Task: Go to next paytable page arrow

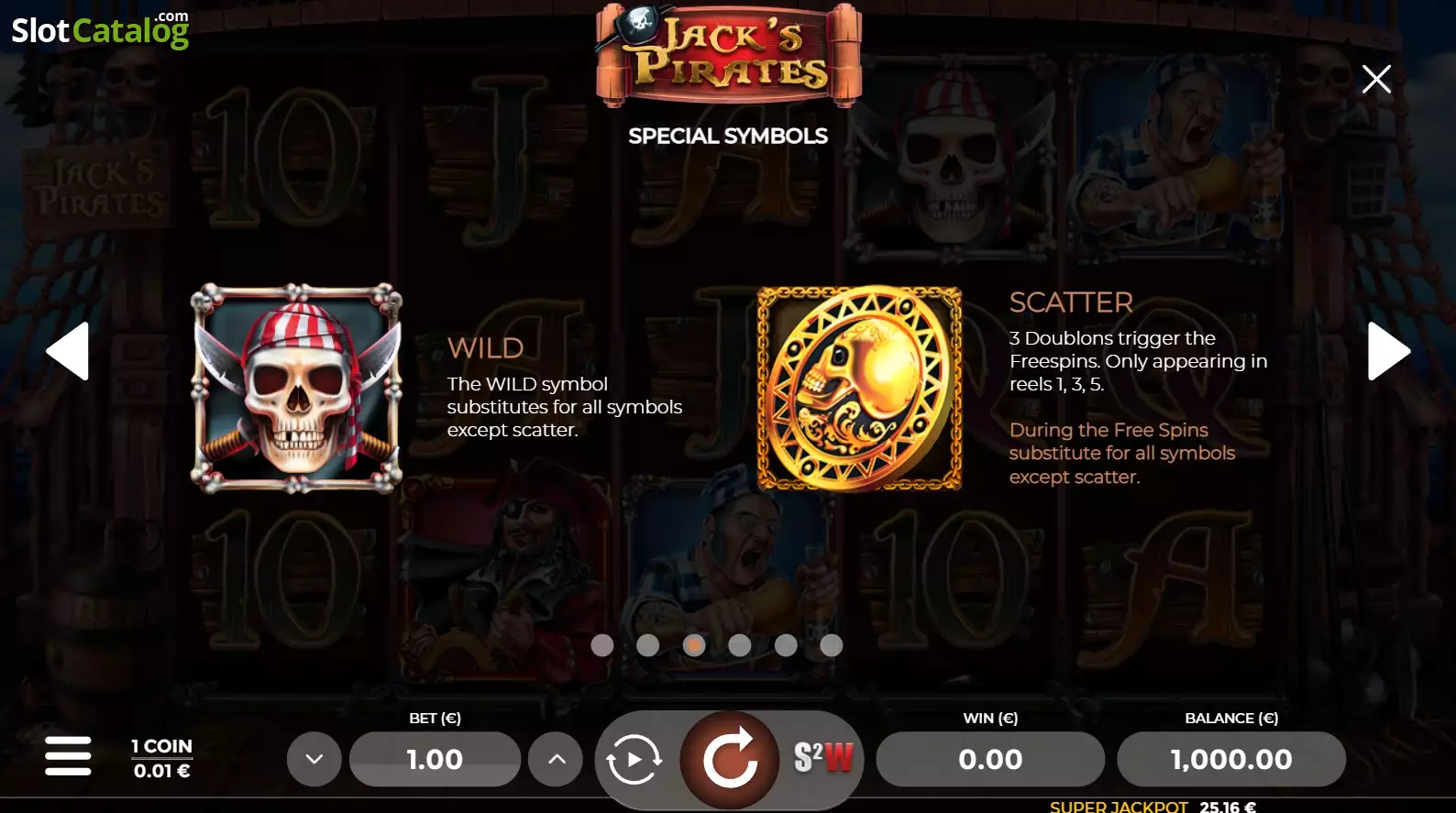Action: pos(1389,351)
